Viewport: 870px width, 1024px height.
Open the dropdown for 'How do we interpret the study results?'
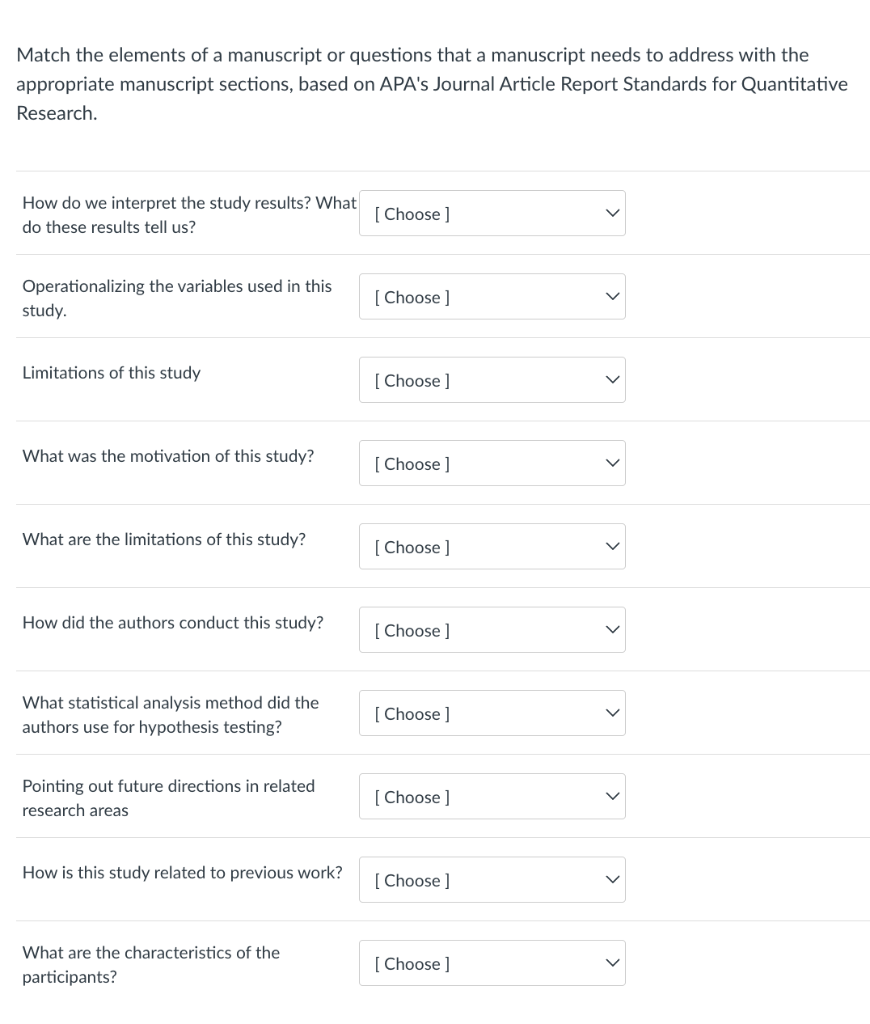492,213
